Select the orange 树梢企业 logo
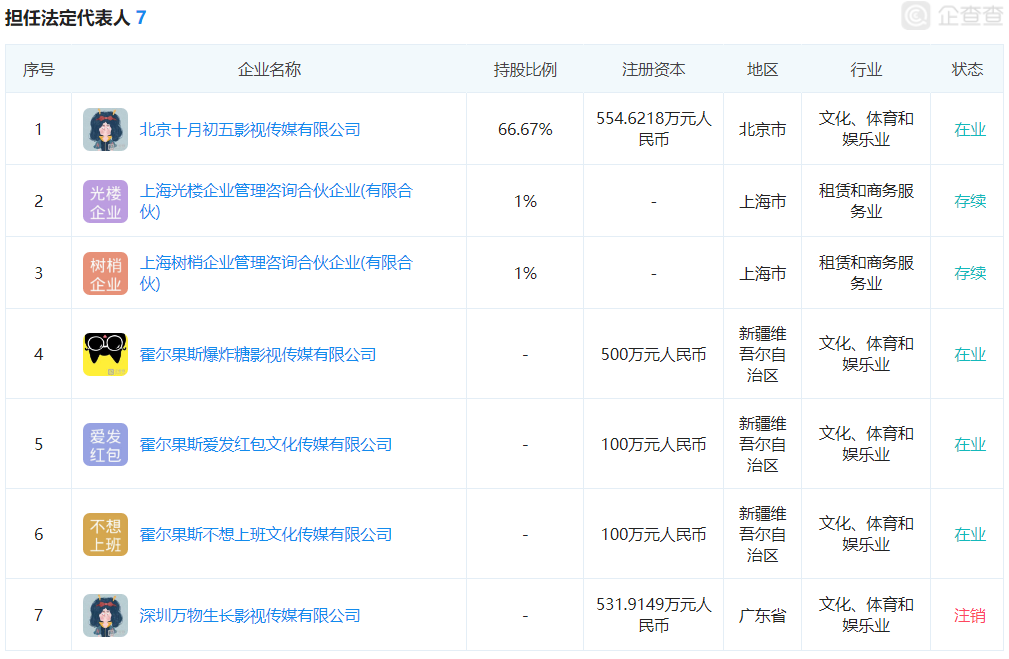Viewport: 1009px width, 659px height. tap(106, 274)
